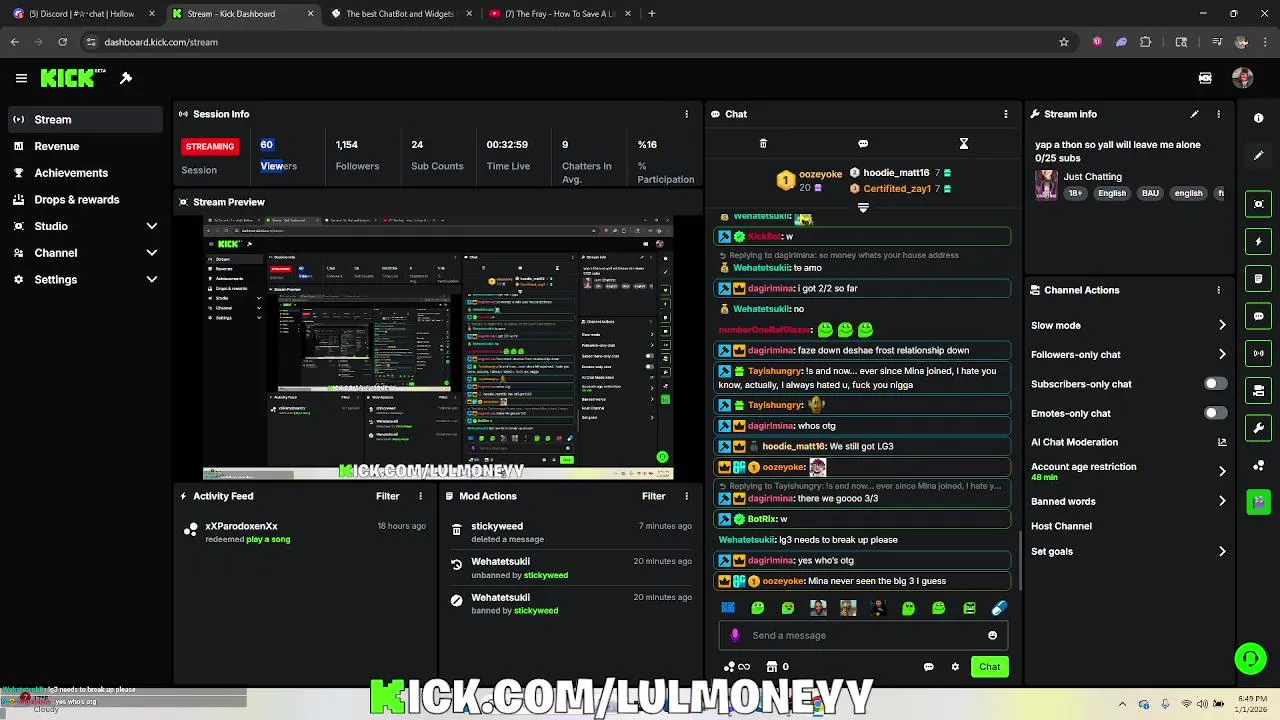
Task: Open Activity Feed three-dot menu
Action: pyautogui.click(x=420, y=496)
